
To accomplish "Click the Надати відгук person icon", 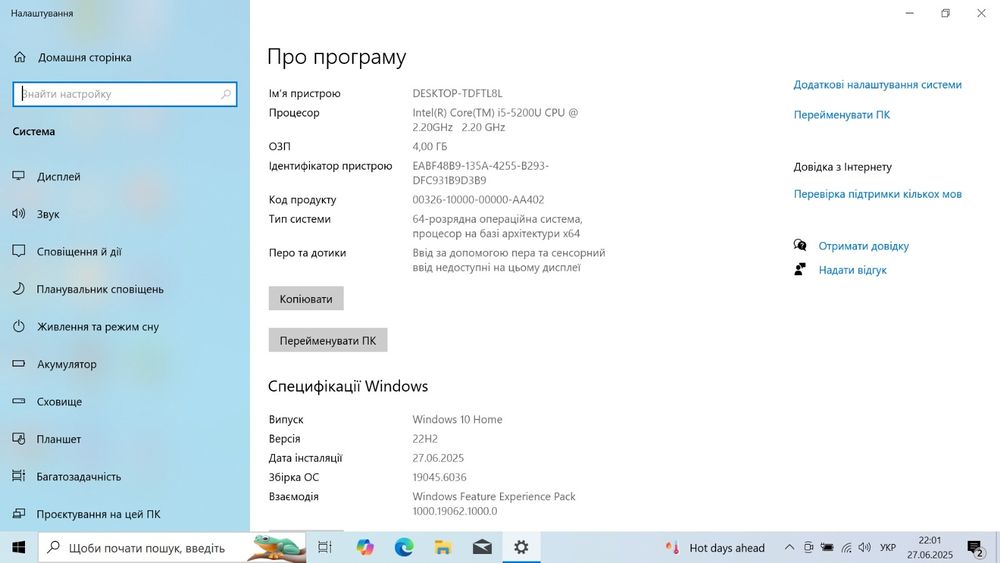I will pos(800,269).
